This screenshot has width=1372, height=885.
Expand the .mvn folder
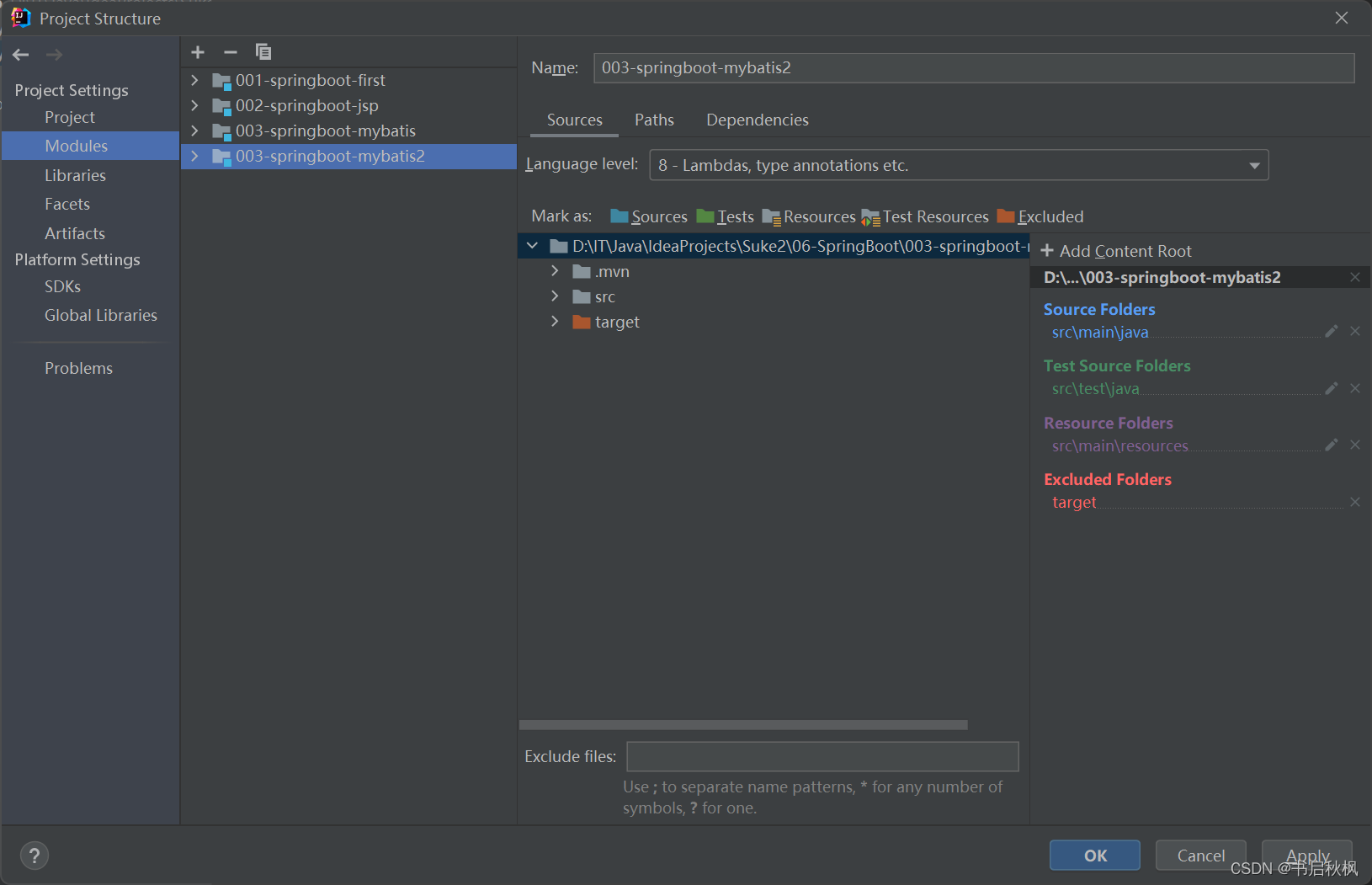tap(555, 271)
